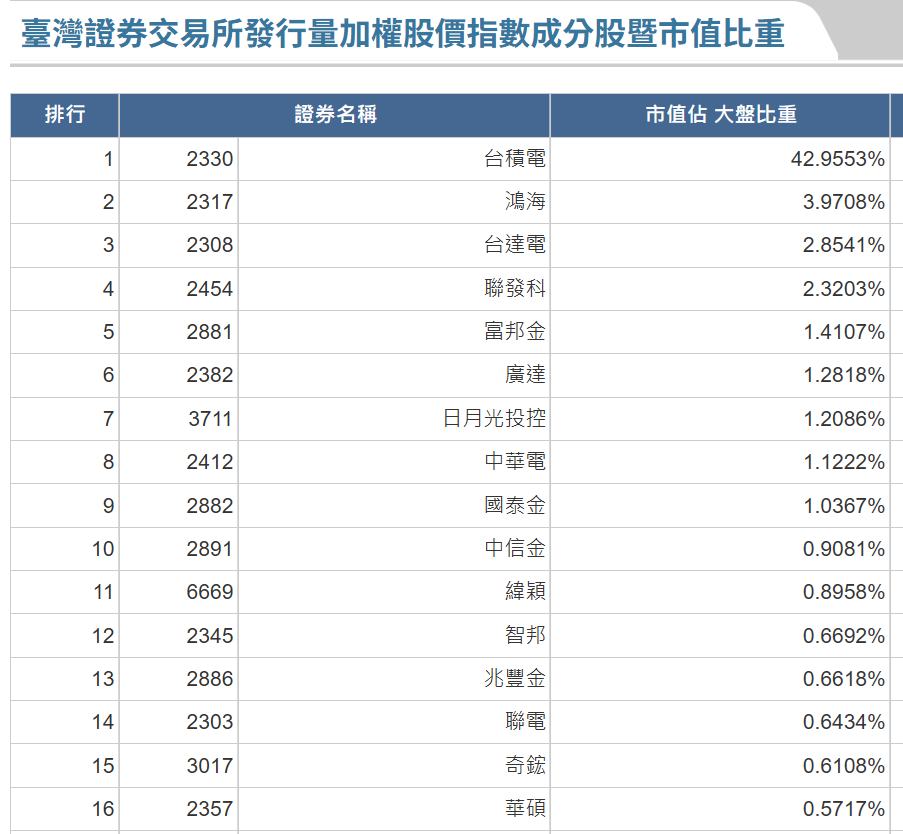Click the 1.0367% weight cell
Image resolution: width=903 pixels, height=834 pixels.
click(x=844, y=506)
